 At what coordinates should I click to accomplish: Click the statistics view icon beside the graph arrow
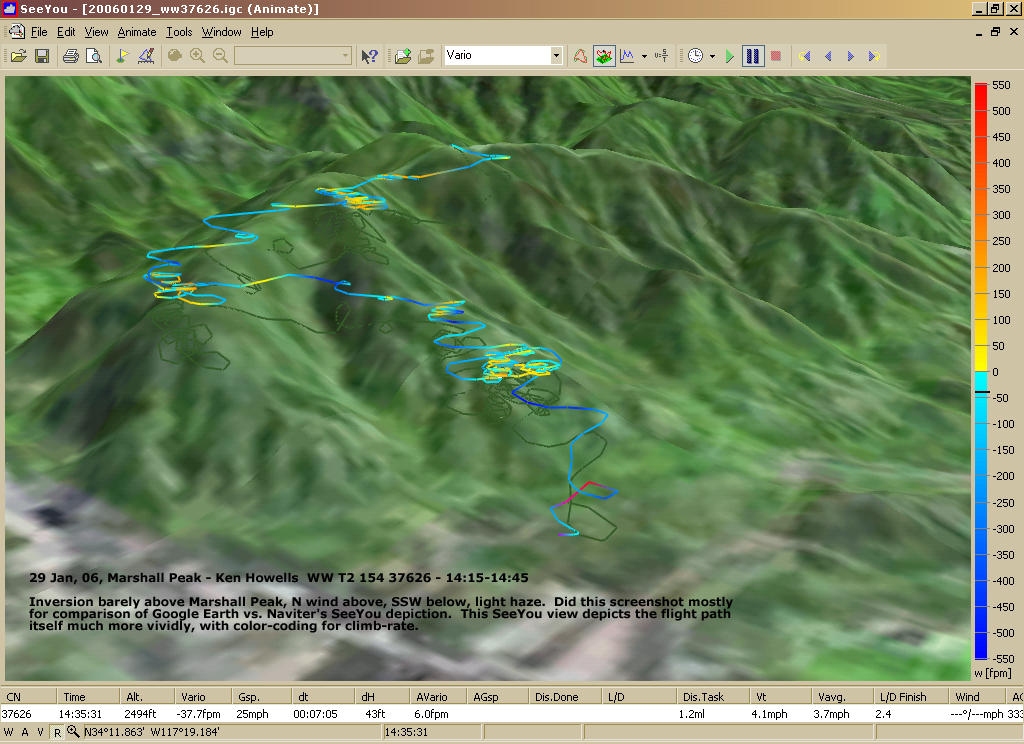(660, 56)
